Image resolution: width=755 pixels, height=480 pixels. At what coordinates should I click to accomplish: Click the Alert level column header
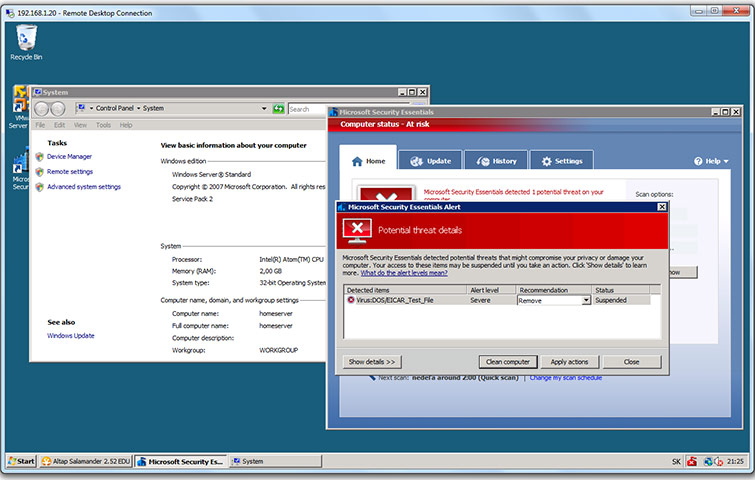492,290
